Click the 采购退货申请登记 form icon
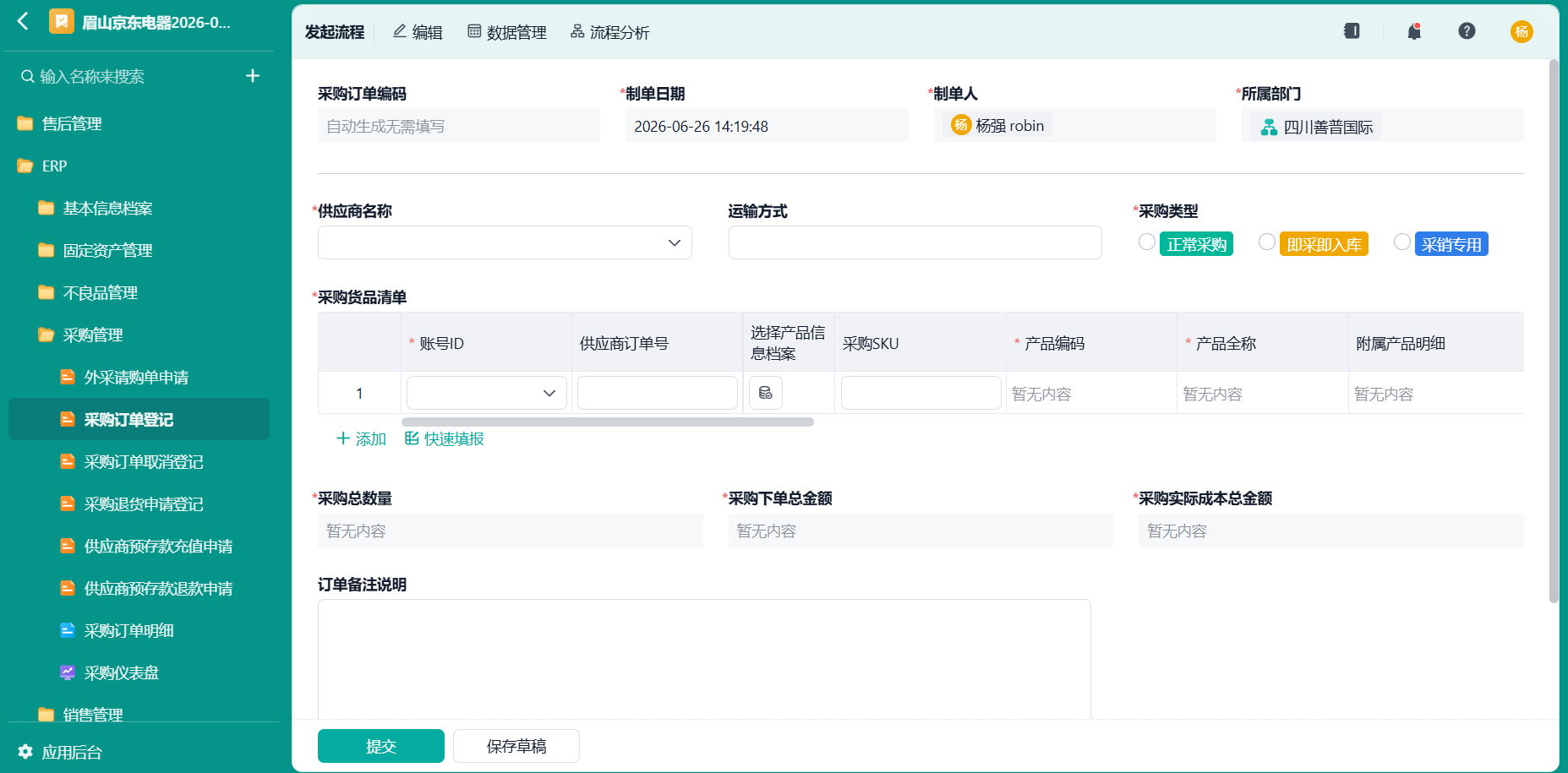 point(68,504)
